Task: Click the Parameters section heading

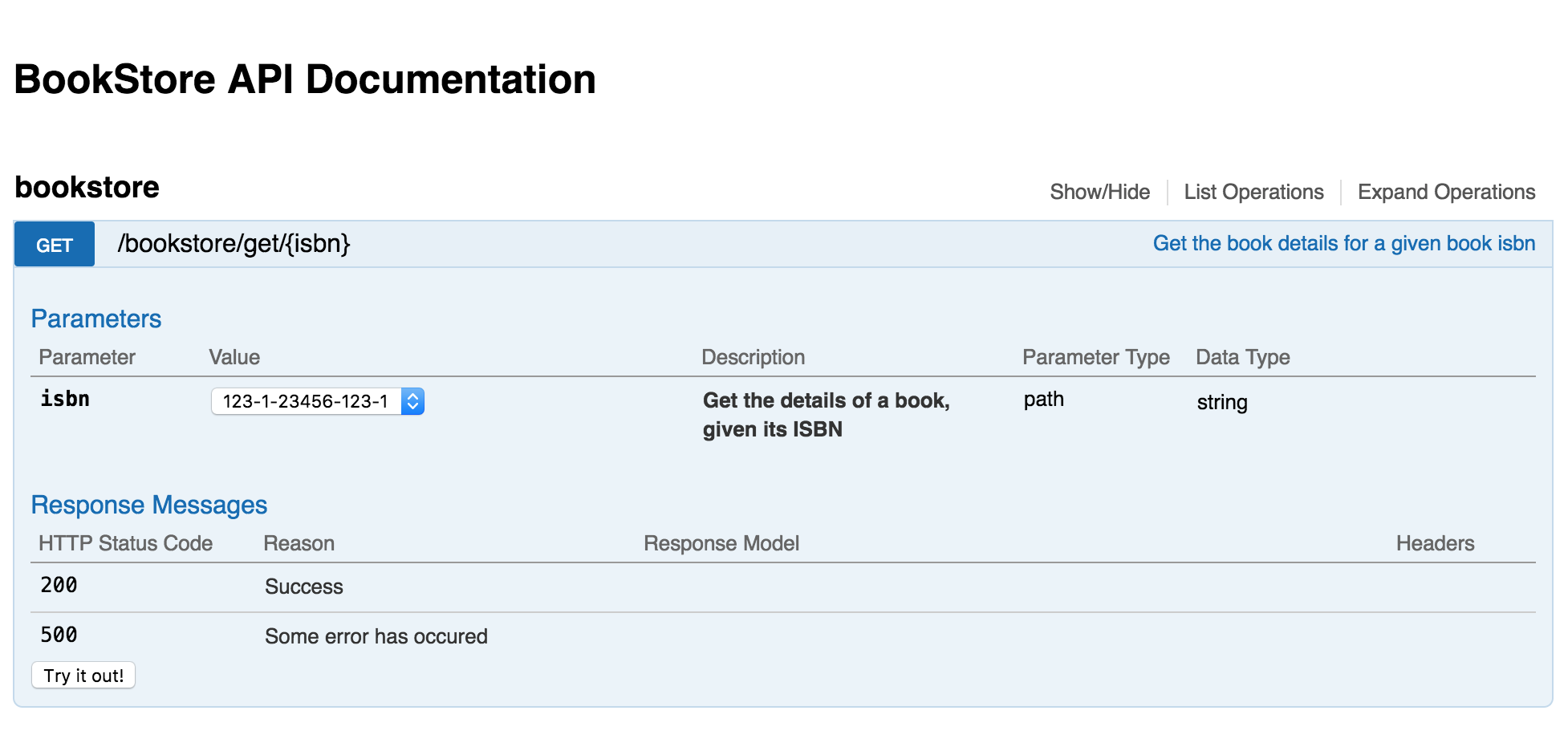Action: click(x=96, y=319)
